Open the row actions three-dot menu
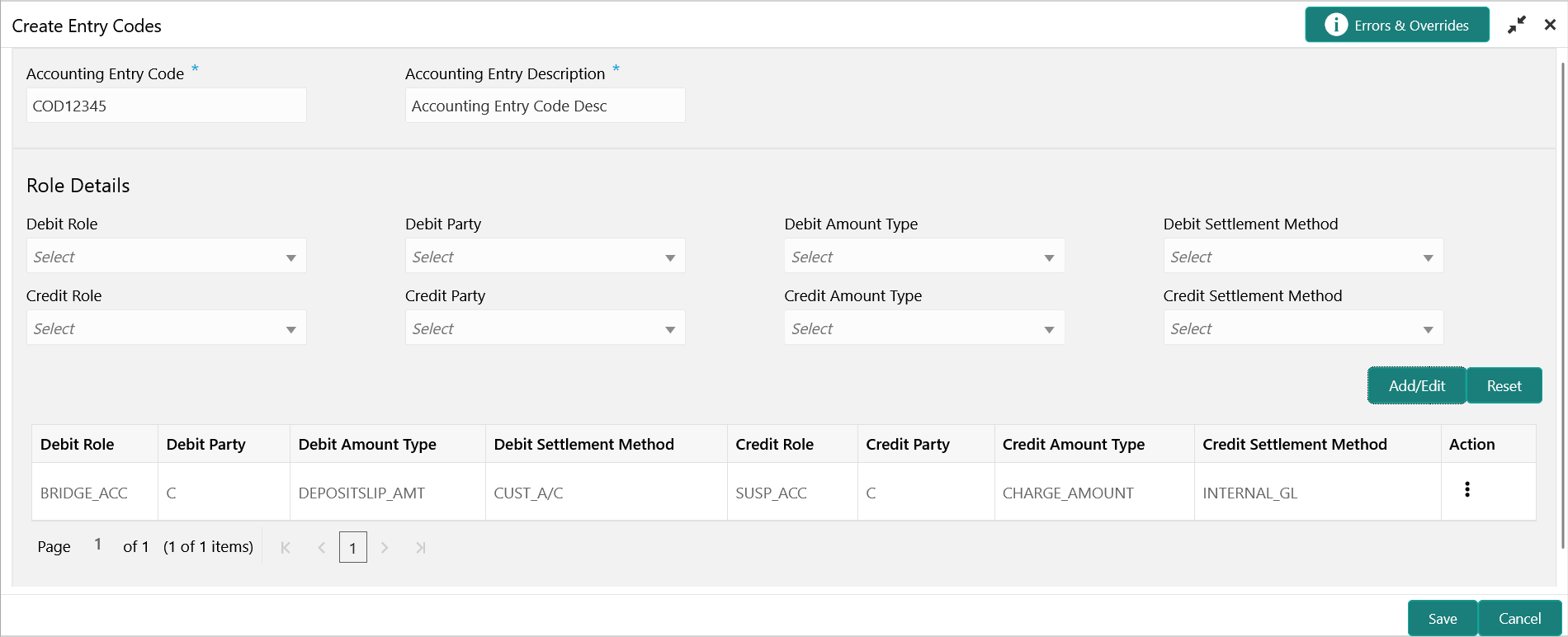The width and height of the screenshot is (1568, 637). (x=1466, y=489)
